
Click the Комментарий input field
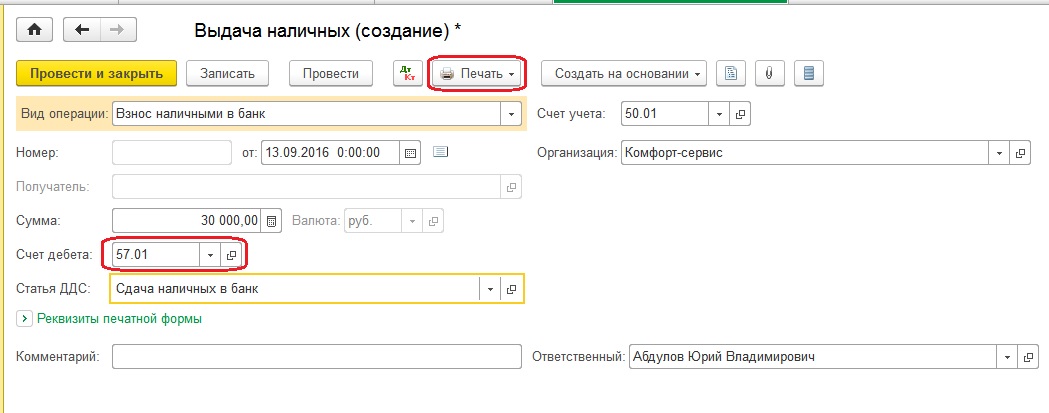tap(316, 357)
